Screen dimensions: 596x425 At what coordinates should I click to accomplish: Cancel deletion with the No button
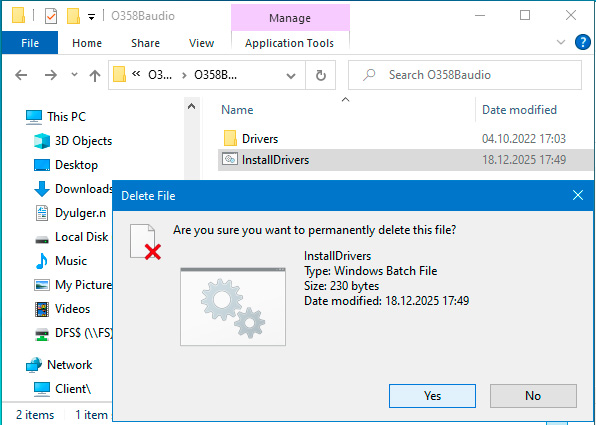click(x=533, y=396)
